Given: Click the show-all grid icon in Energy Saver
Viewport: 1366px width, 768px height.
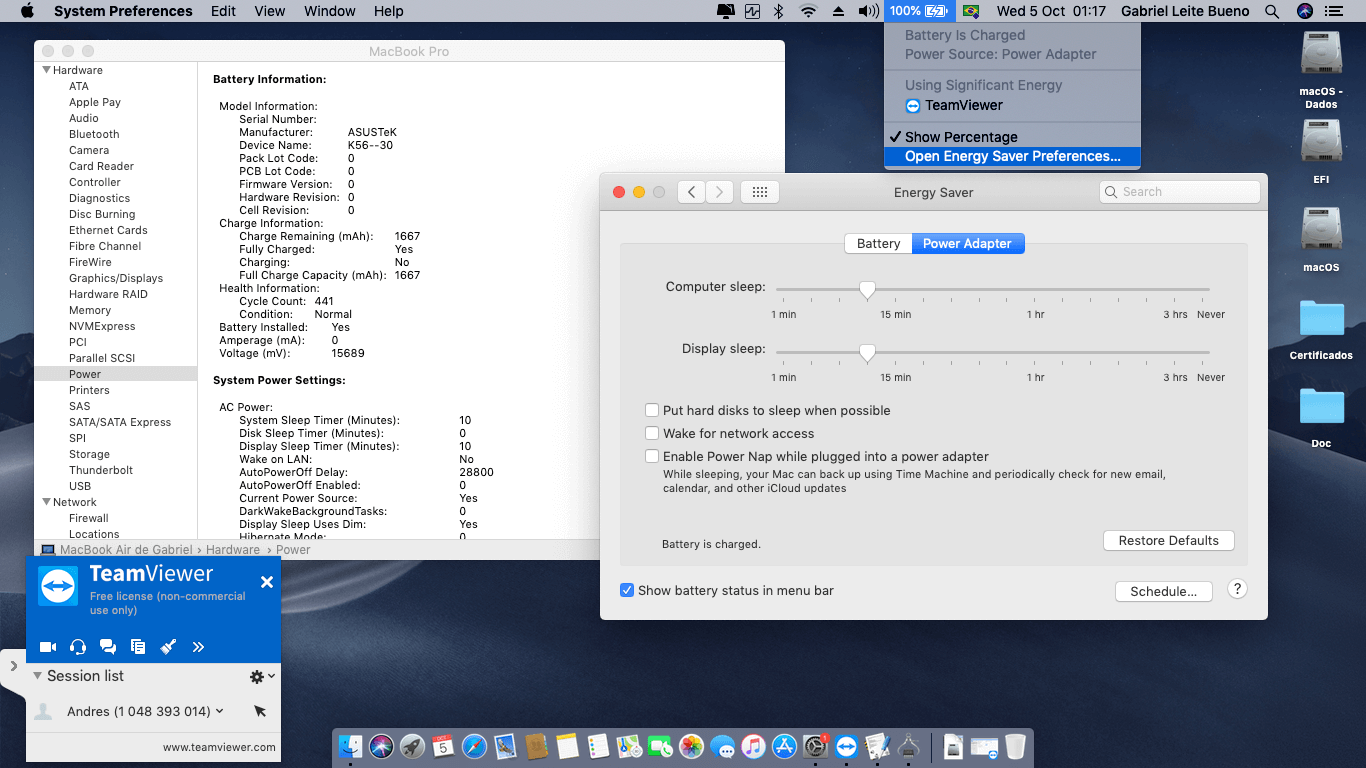Looking at the screenshot, I should point(759,192).
